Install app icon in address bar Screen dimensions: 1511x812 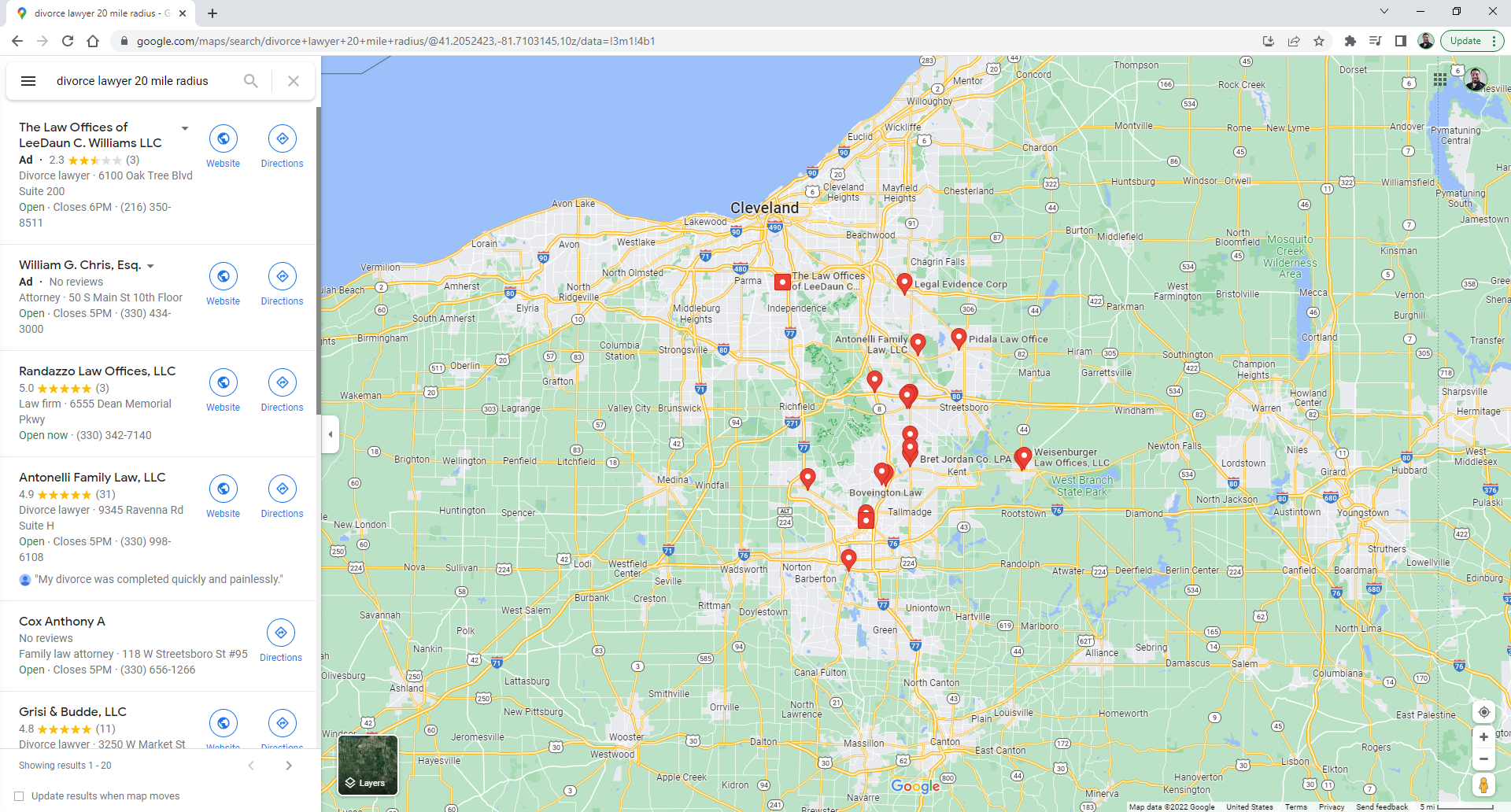[x=1269, y=41]
